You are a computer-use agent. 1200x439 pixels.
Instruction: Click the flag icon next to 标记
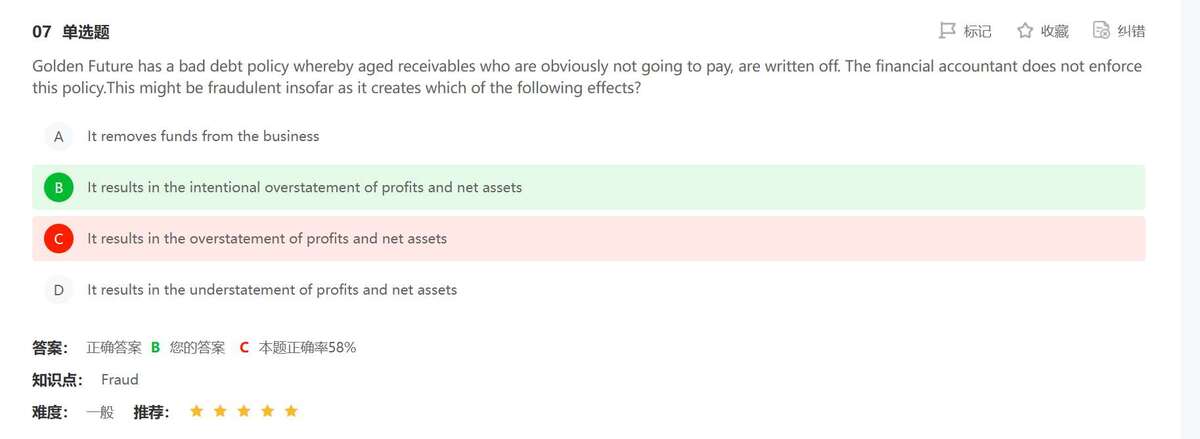(948, 31)
